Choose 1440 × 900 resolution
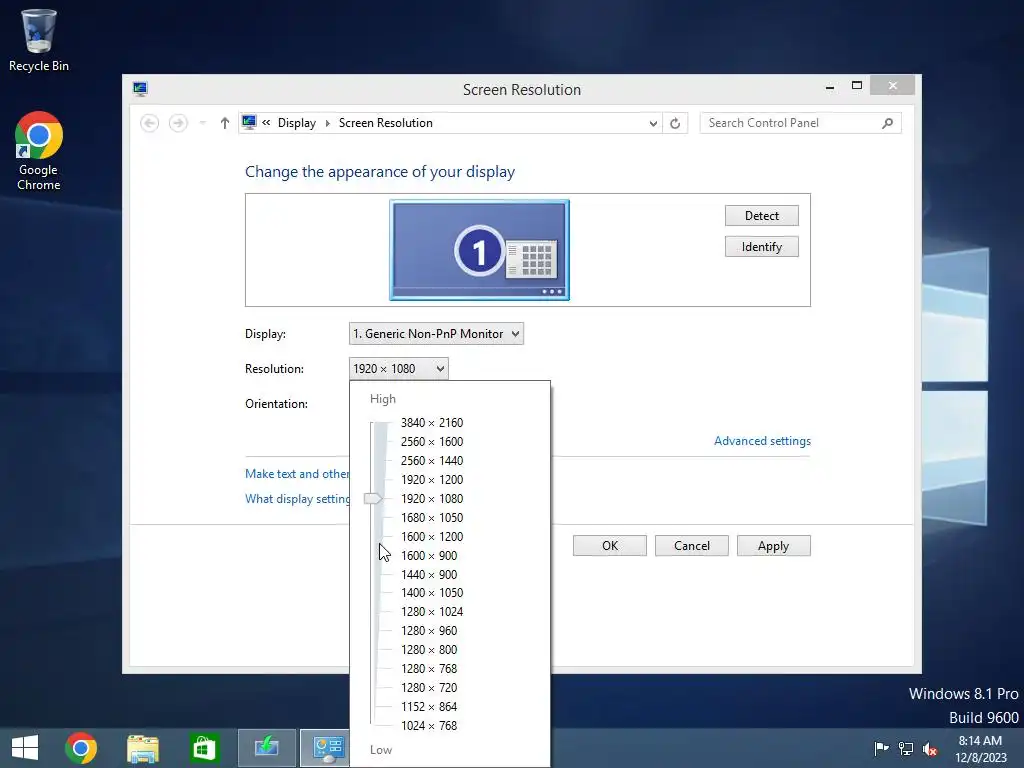 (429, 575)
